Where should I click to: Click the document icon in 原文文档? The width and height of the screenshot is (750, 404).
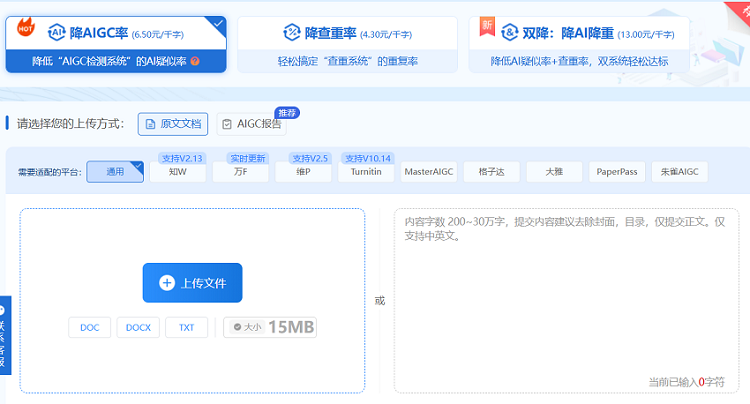coord(150,124)
